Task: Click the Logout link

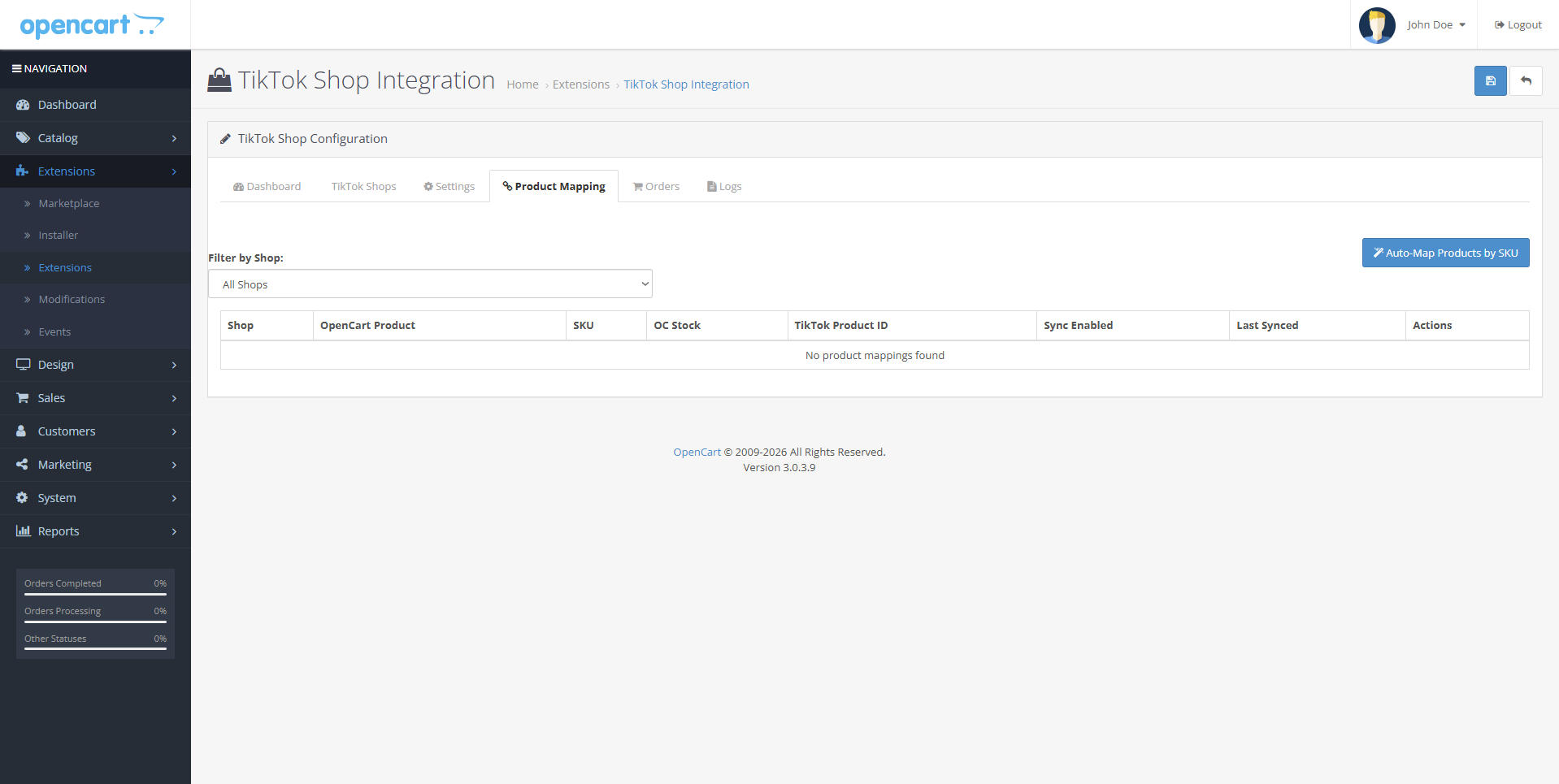Action: click(x=1518, y=25)
